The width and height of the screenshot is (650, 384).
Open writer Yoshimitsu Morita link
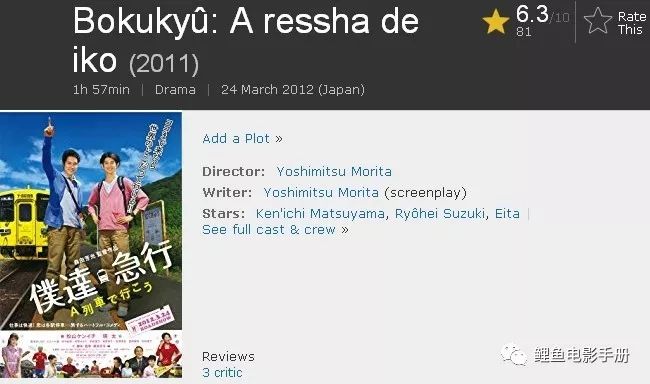coord(321,193)
